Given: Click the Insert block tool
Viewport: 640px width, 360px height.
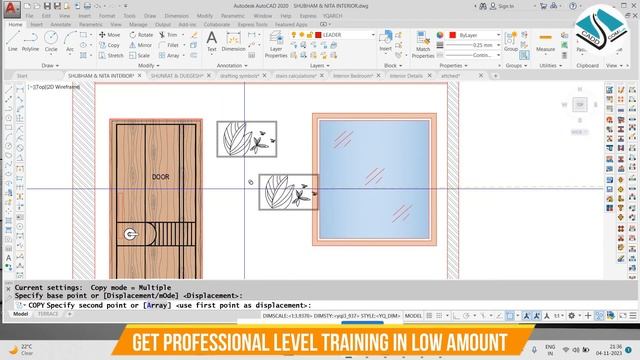Looking at the screenshot, I should pos(385,41).
